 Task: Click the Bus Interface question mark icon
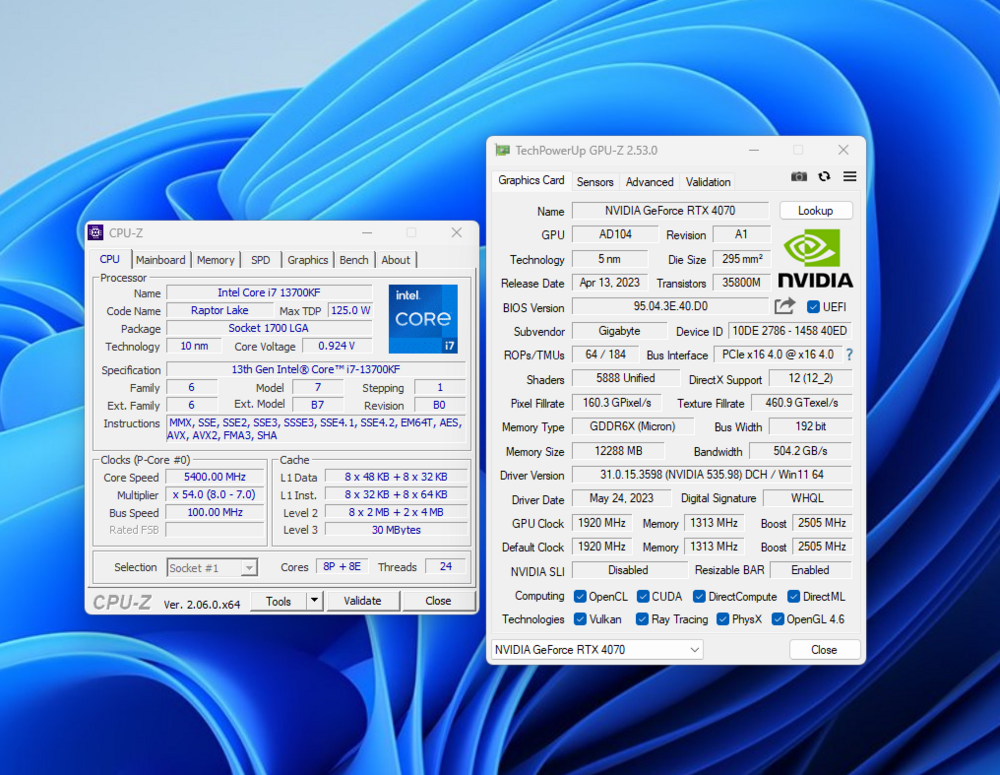[850, 355]
